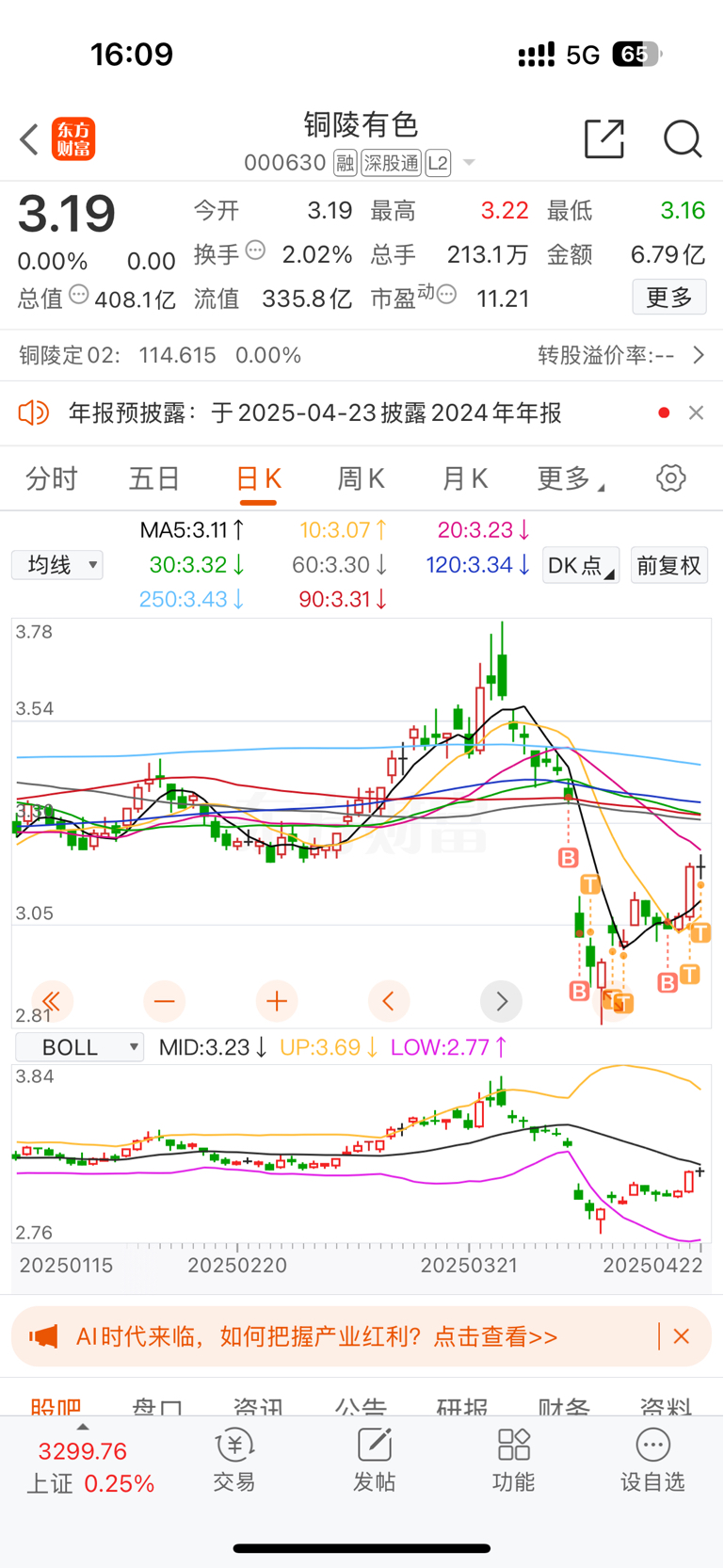The height and width of the screenshot is (1568, 724).
Task: Move chart right with grey right arrow
Action: [501, 1001]
